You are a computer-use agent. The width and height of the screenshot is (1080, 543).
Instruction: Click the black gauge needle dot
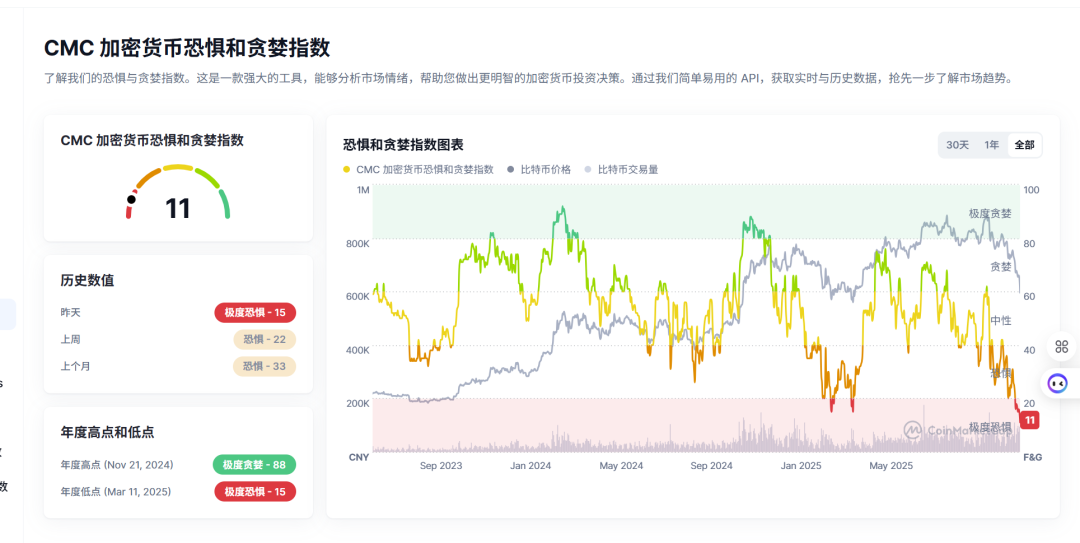(x=131, y=198)
